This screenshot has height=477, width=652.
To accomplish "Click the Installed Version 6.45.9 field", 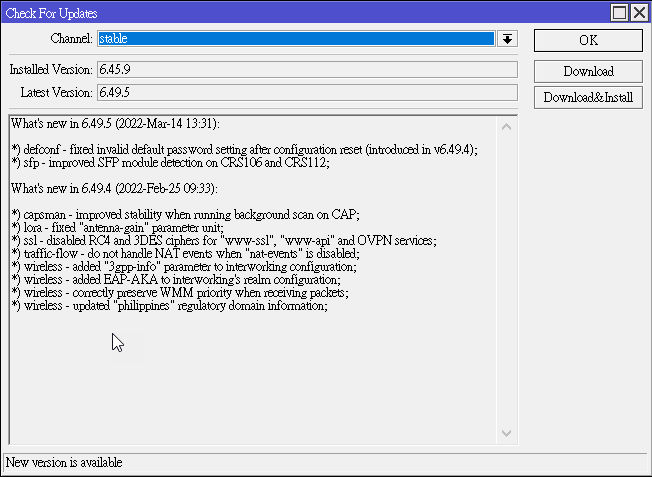I will coord(307,69).
